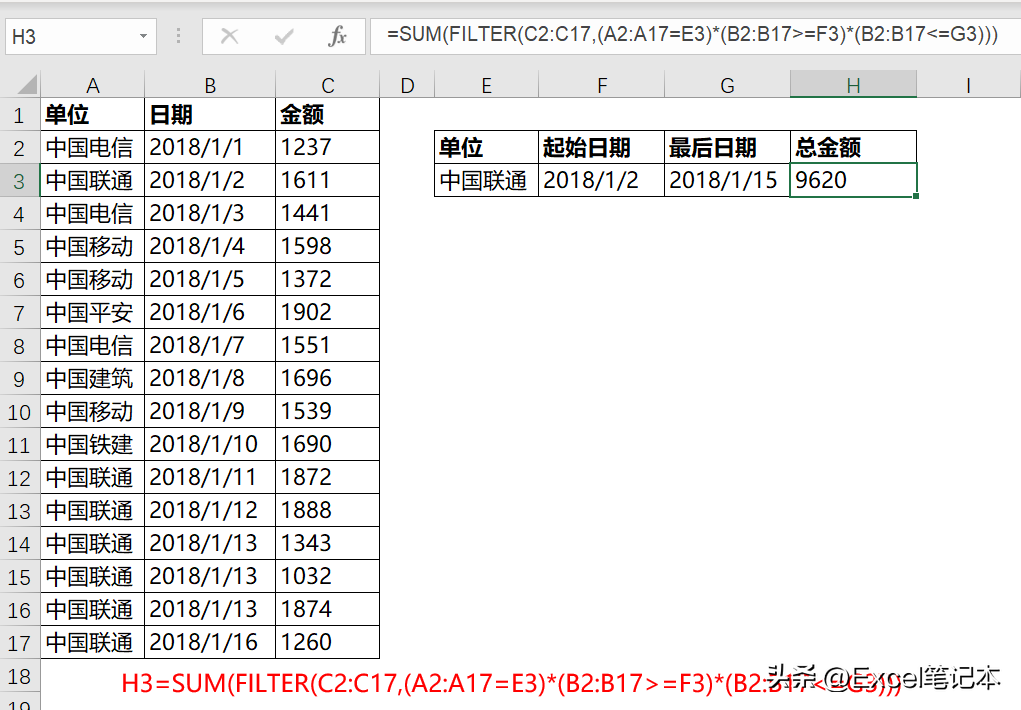The image size is (1021, 710).
Task: Select row 18 header
Action: tap(20, 676)
